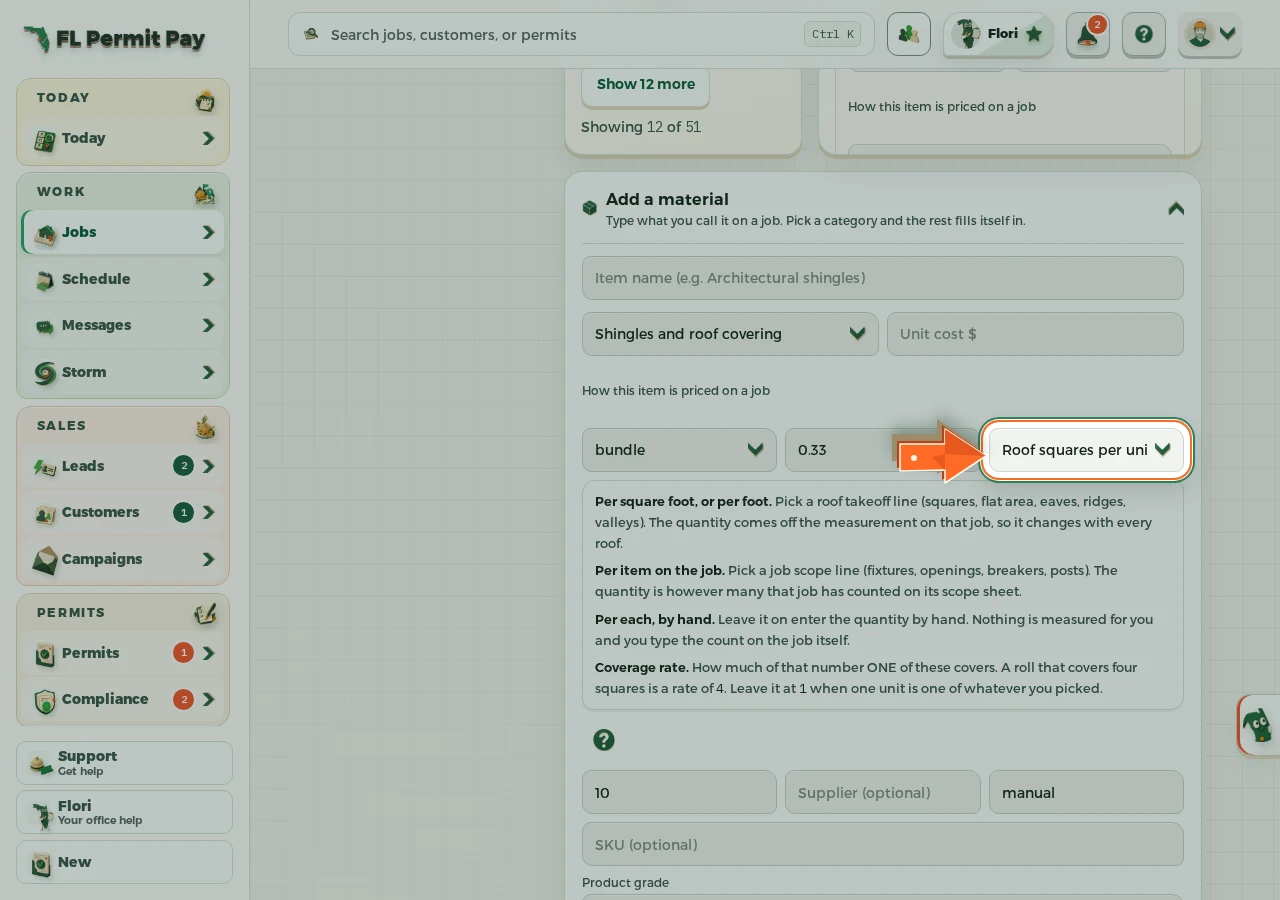Click the Compliance shield icon
The height and width of the screenshot is (900, 1280).
[45, 700]
